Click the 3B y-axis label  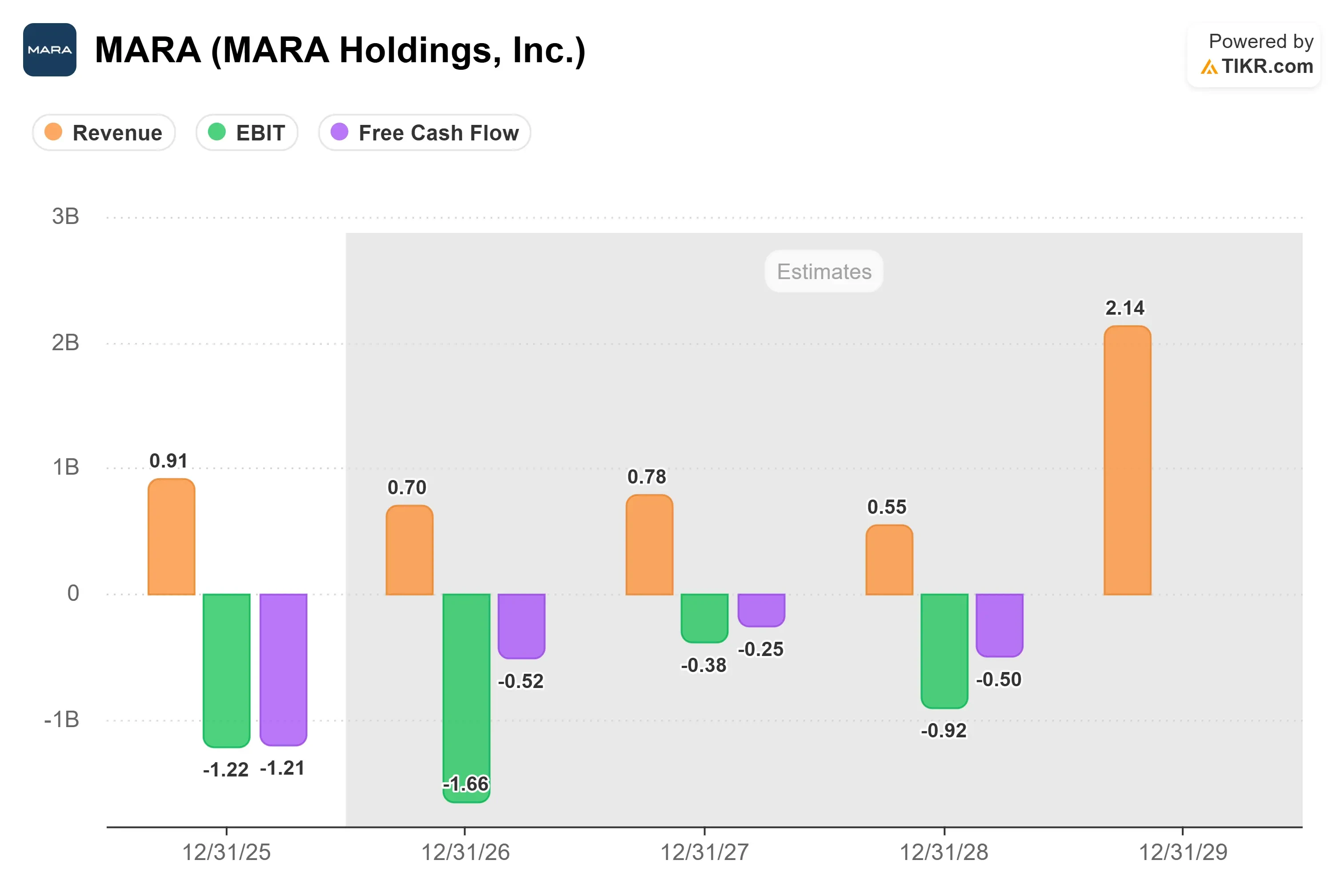point(65,216)
